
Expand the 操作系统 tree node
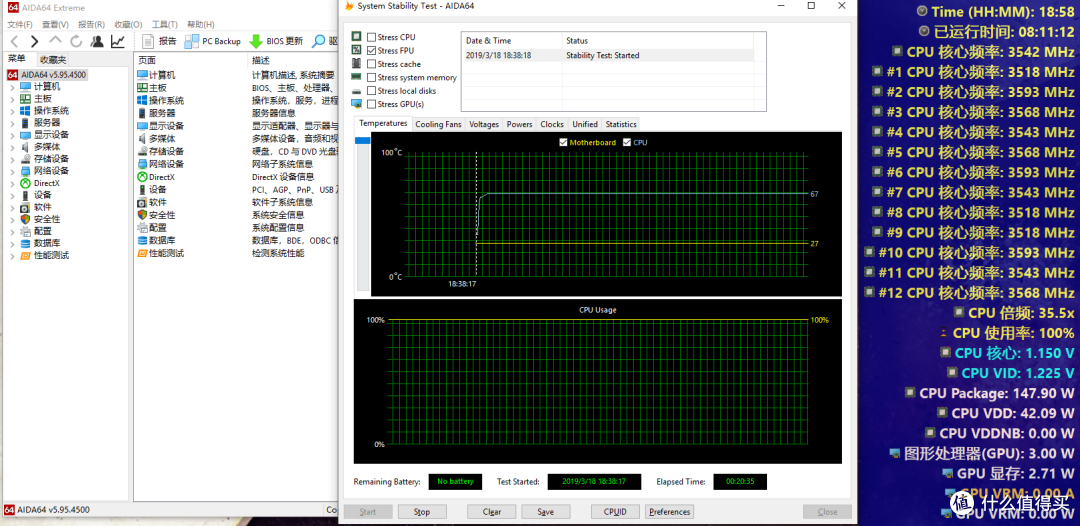click(12, 111)
